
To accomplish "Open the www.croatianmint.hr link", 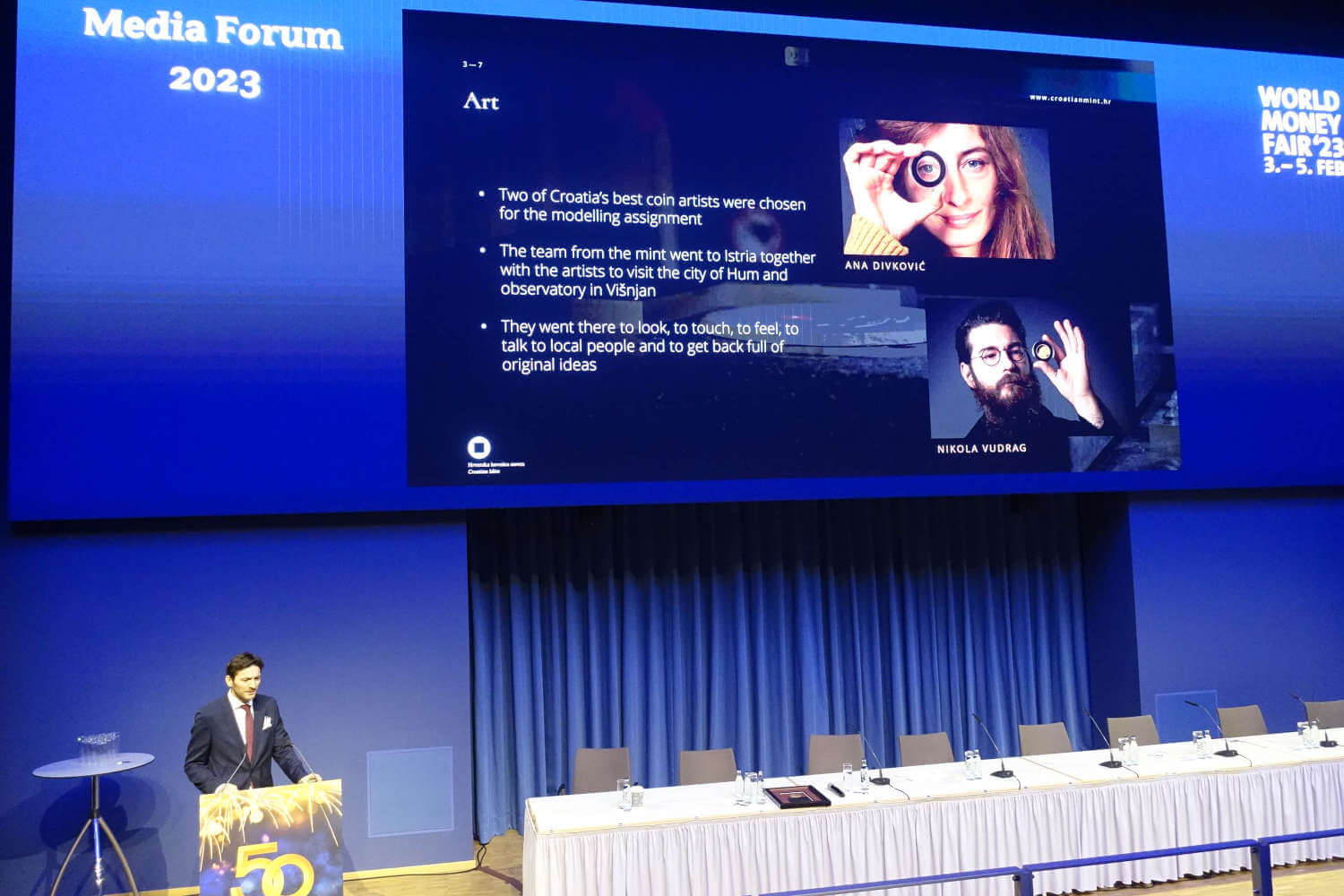I will point(1070,99).
